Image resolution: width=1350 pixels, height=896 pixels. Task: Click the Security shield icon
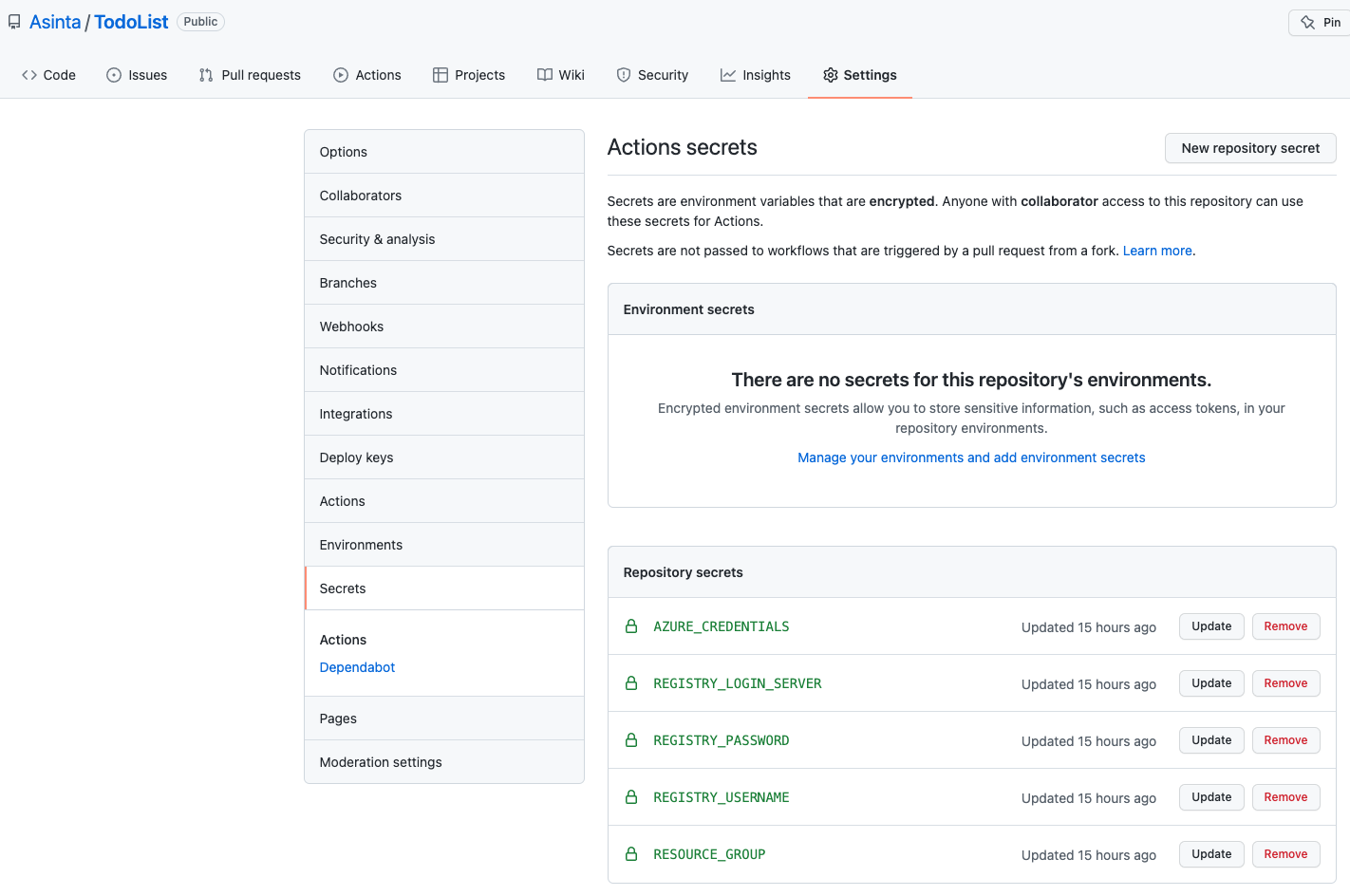click(624, 75)
